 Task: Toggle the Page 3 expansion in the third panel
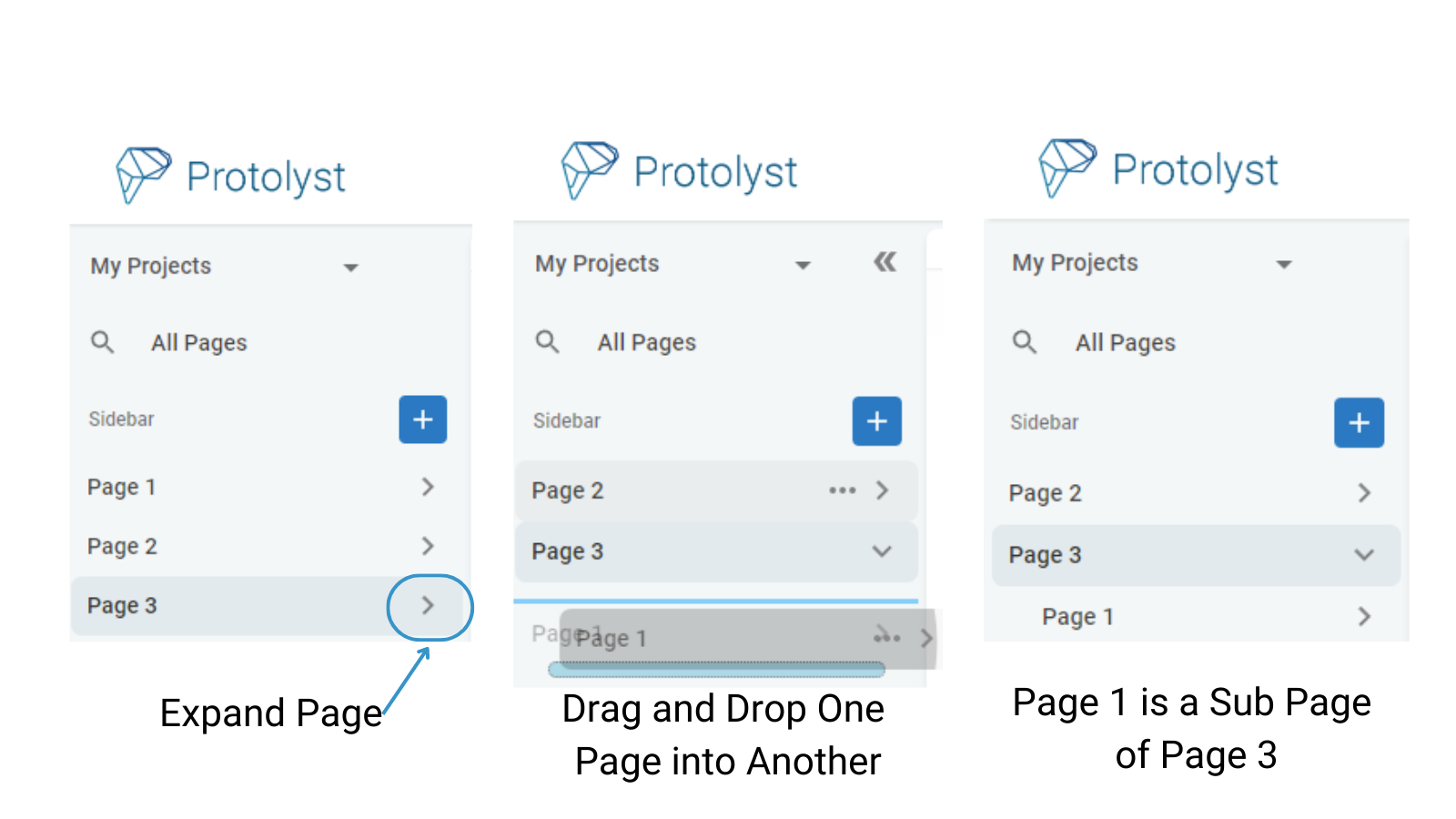point(1363,555)
